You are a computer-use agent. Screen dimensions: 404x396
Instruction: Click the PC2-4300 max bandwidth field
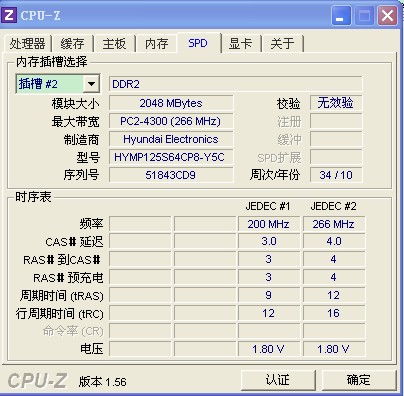point(171,121)
